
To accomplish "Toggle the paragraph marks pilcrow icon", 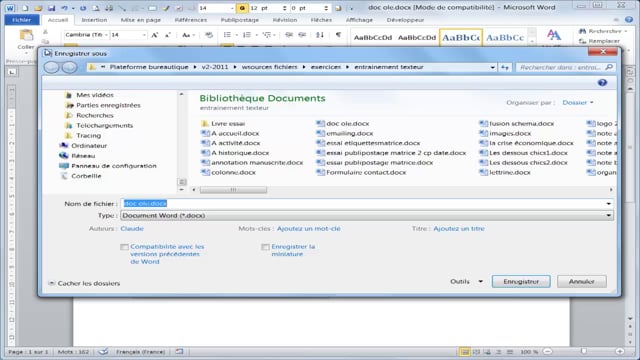I will (338, 35).
